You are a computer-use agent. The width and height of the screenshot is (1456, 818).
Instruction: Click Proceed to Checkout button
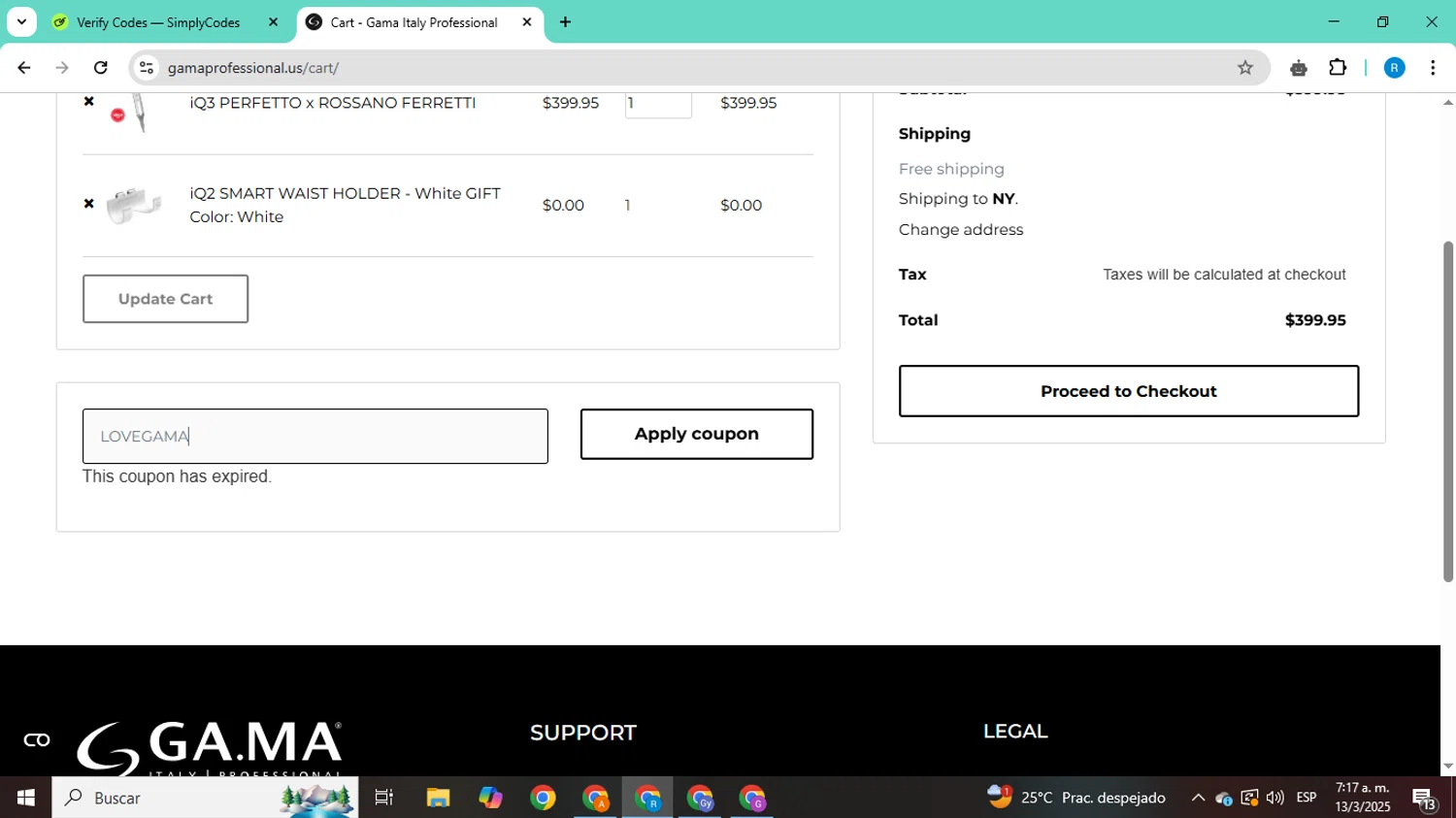tap(1129, 391)
